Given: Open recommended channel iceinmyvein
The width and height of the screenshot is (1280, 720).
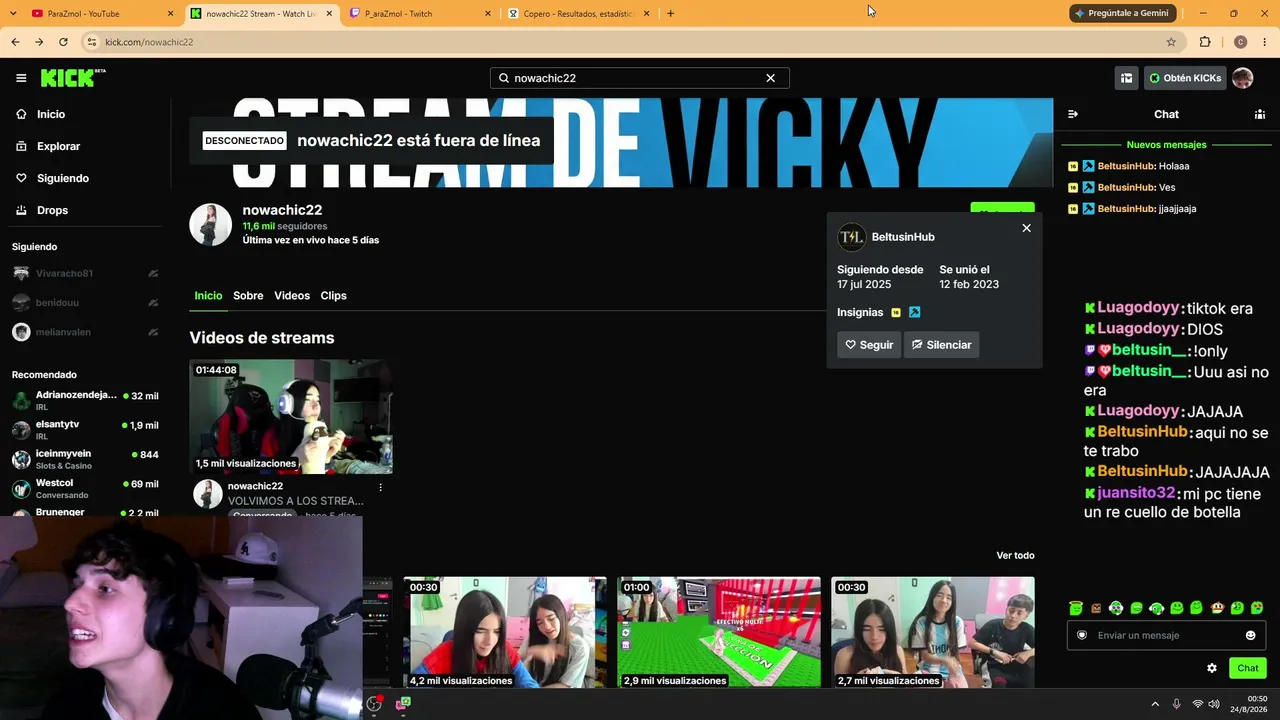Looking at the screenshot, I should click(x=85, y=459).
